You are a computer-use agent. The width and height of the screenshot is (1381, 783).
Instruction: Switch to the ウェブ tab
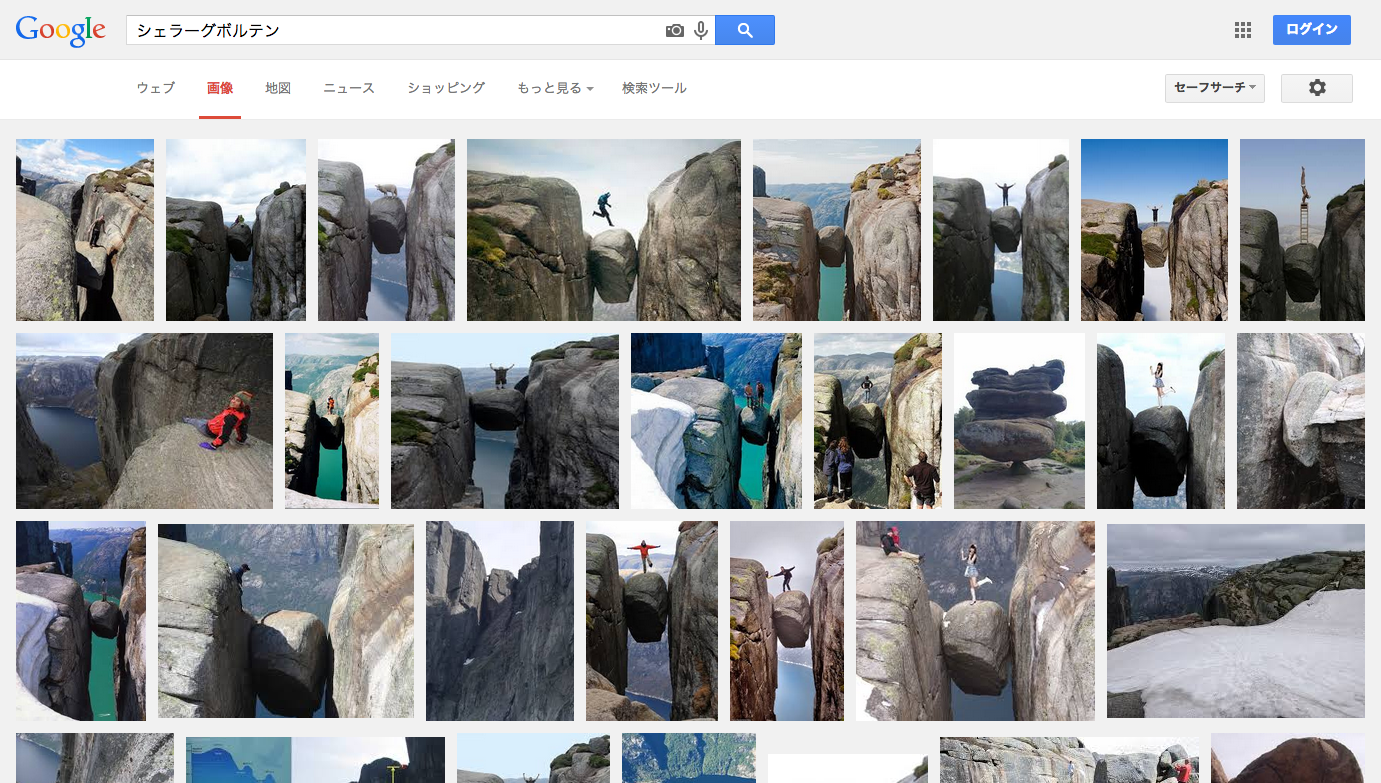(156, 88)
